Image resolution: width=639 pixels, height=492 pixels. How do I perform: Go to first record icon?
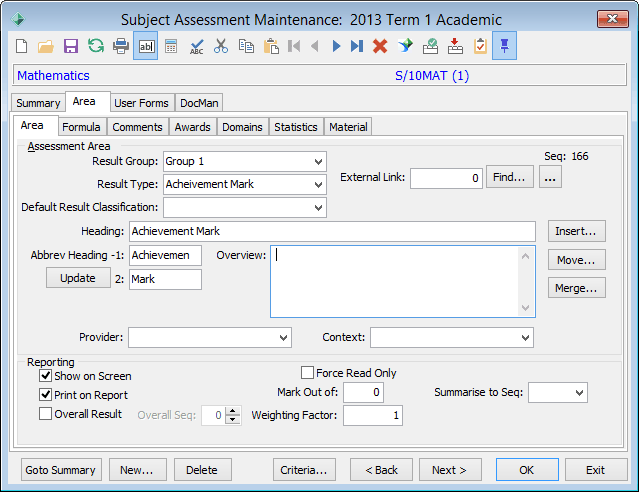tap(294, 46)
